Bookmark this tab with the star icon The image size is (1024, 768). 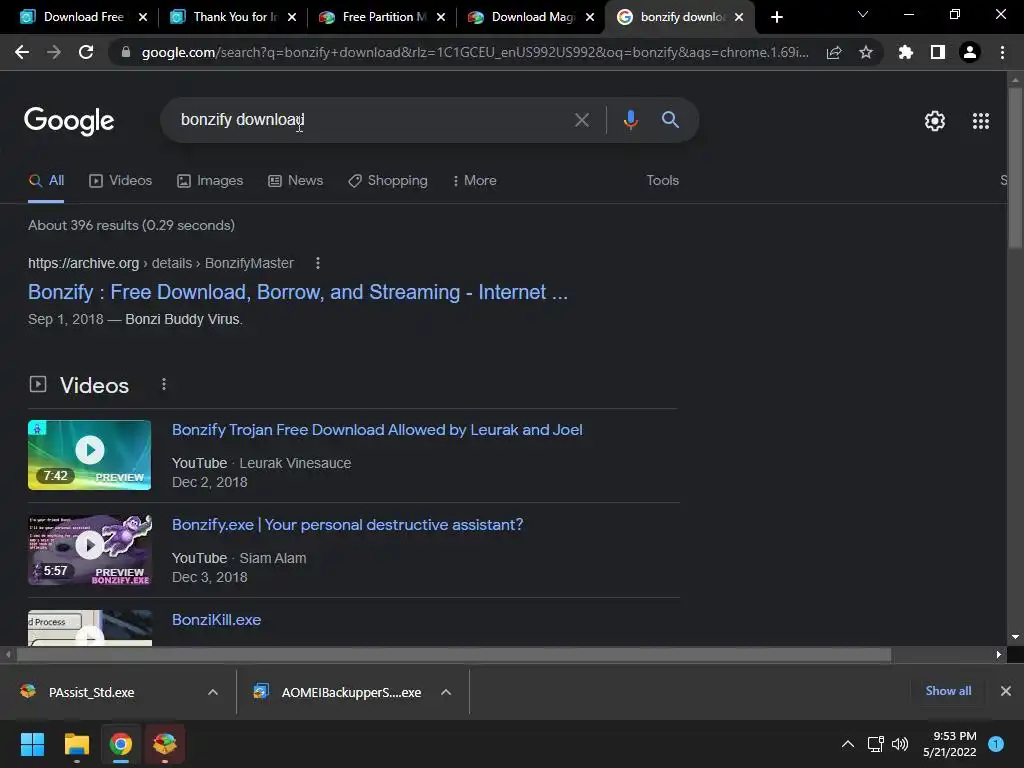point(866,52)
